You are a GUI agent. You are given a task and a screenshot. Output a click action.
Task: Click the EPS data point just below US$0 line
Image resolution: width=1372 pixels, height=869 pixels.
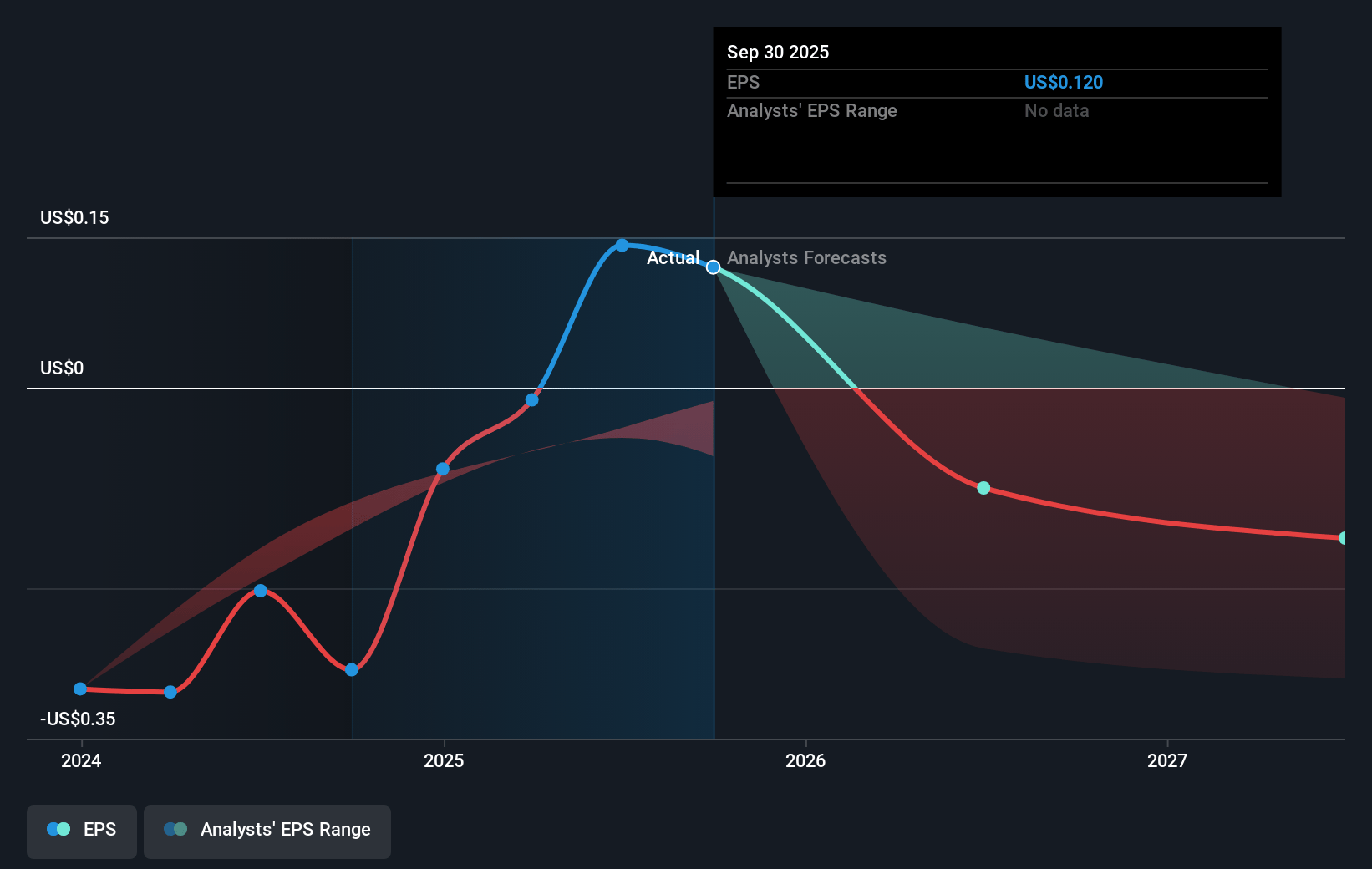(x=532, y=400)
